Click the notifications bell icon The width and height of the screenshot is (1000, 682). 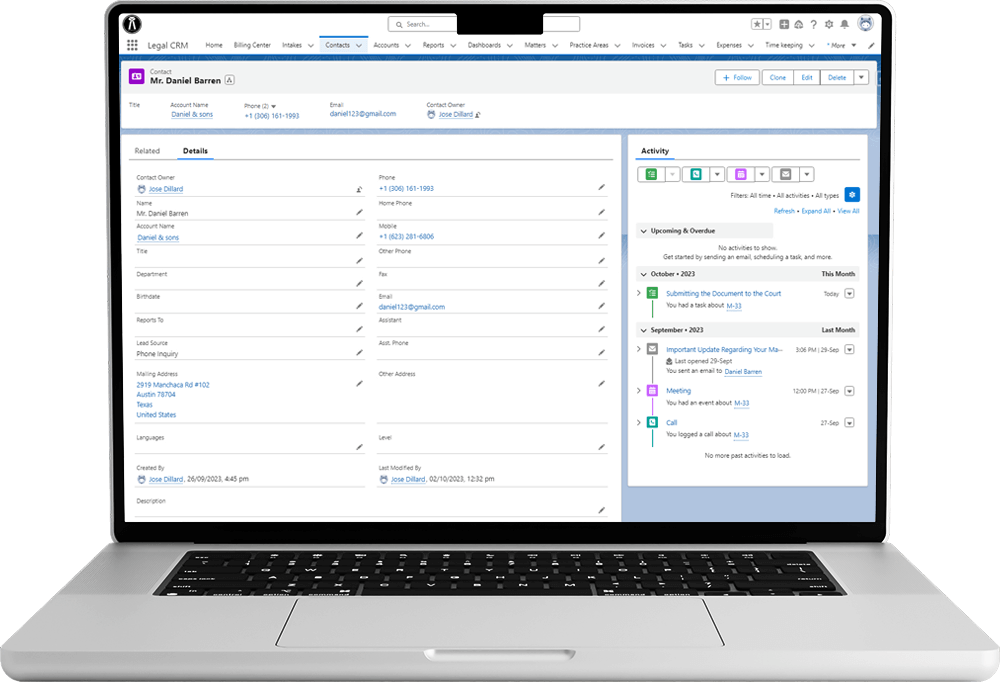pyautogui.click(x=844, y=24)
